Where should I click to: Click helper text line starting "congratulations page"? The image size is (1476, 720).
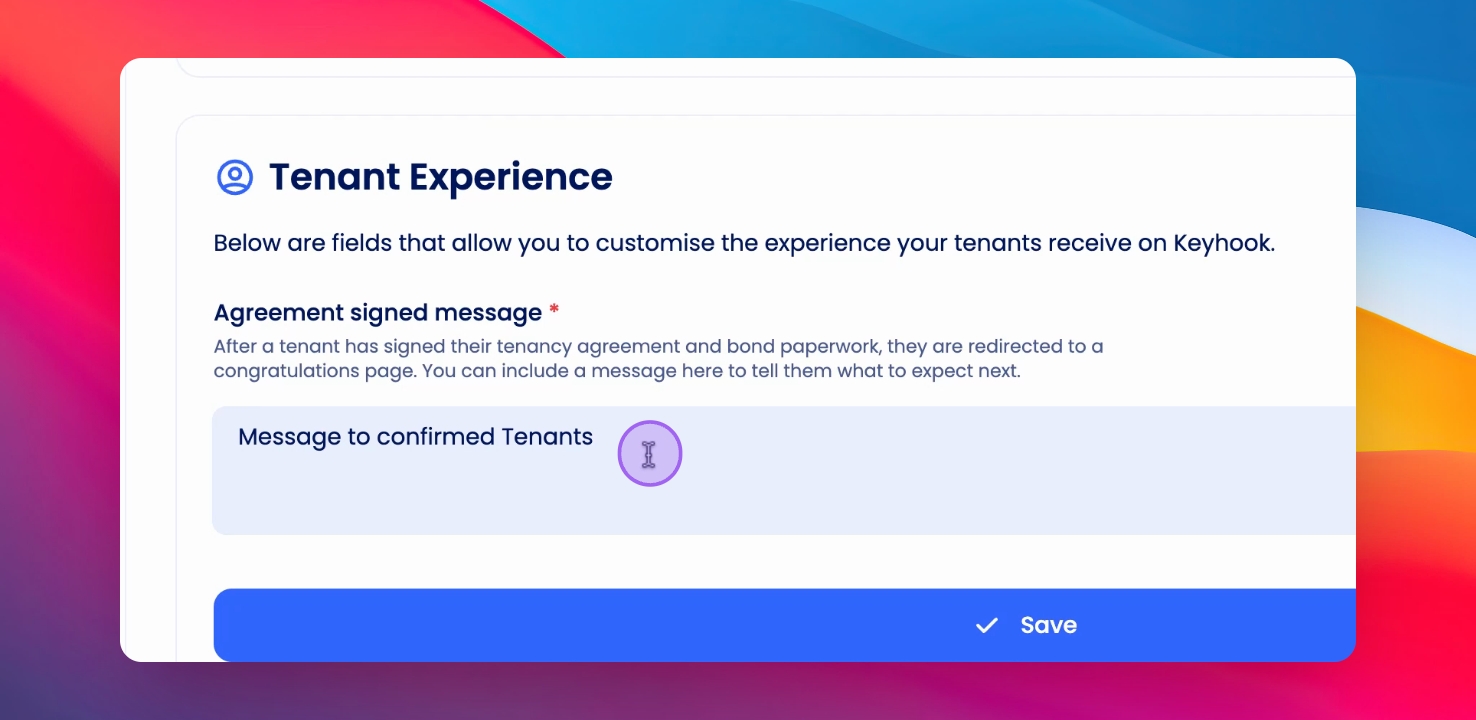(617, 371)
